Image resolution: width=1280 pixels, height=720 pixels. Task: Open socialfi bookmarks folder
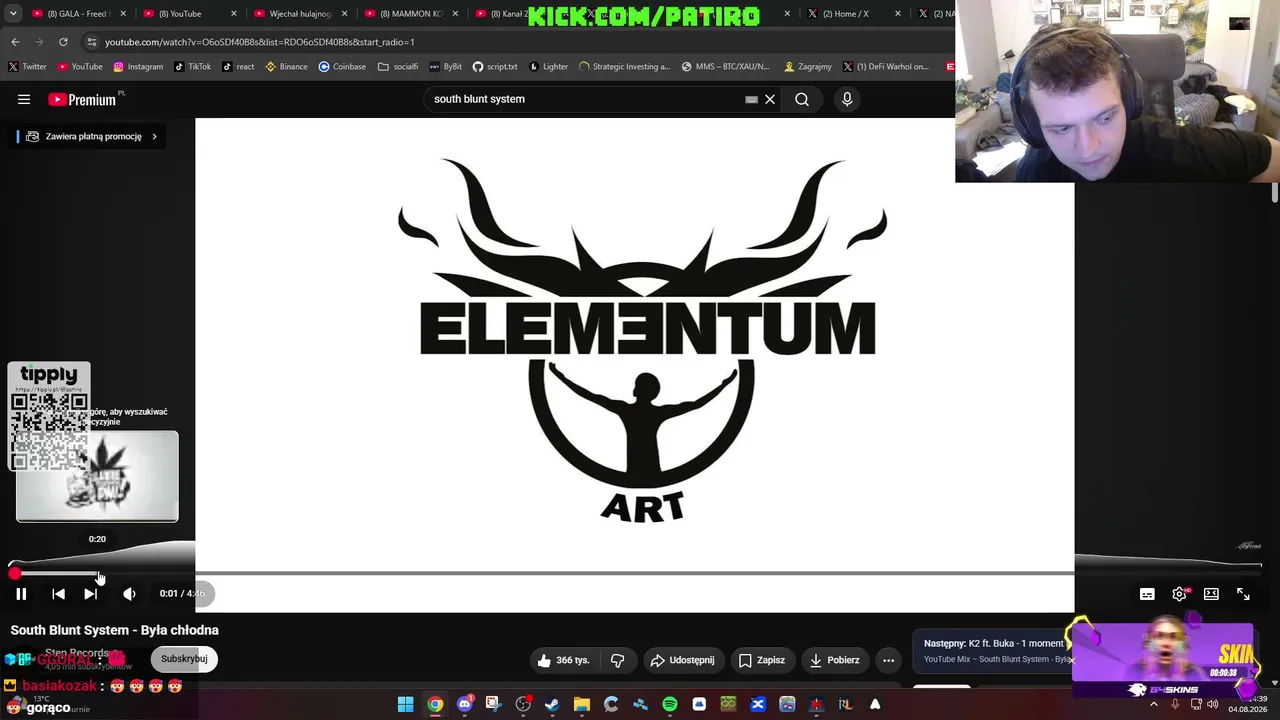398,67
